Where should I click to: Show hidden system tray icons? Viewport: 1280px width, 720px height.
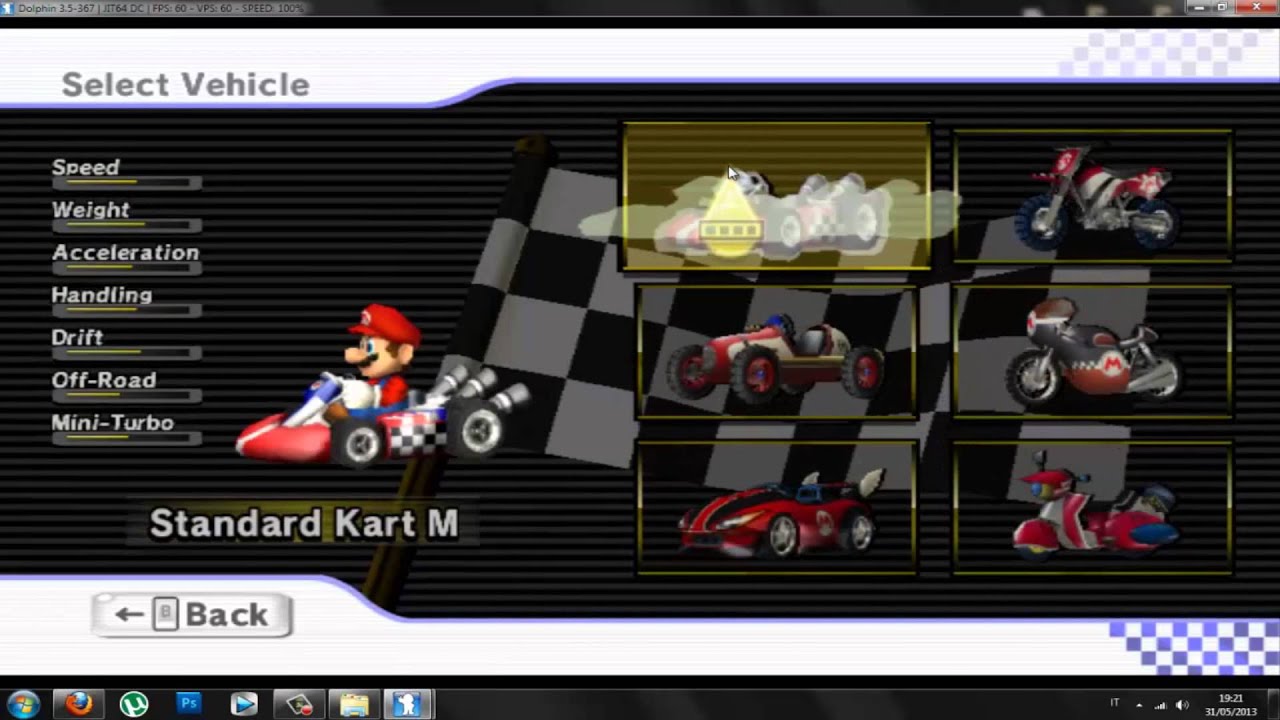[1139, 704]
